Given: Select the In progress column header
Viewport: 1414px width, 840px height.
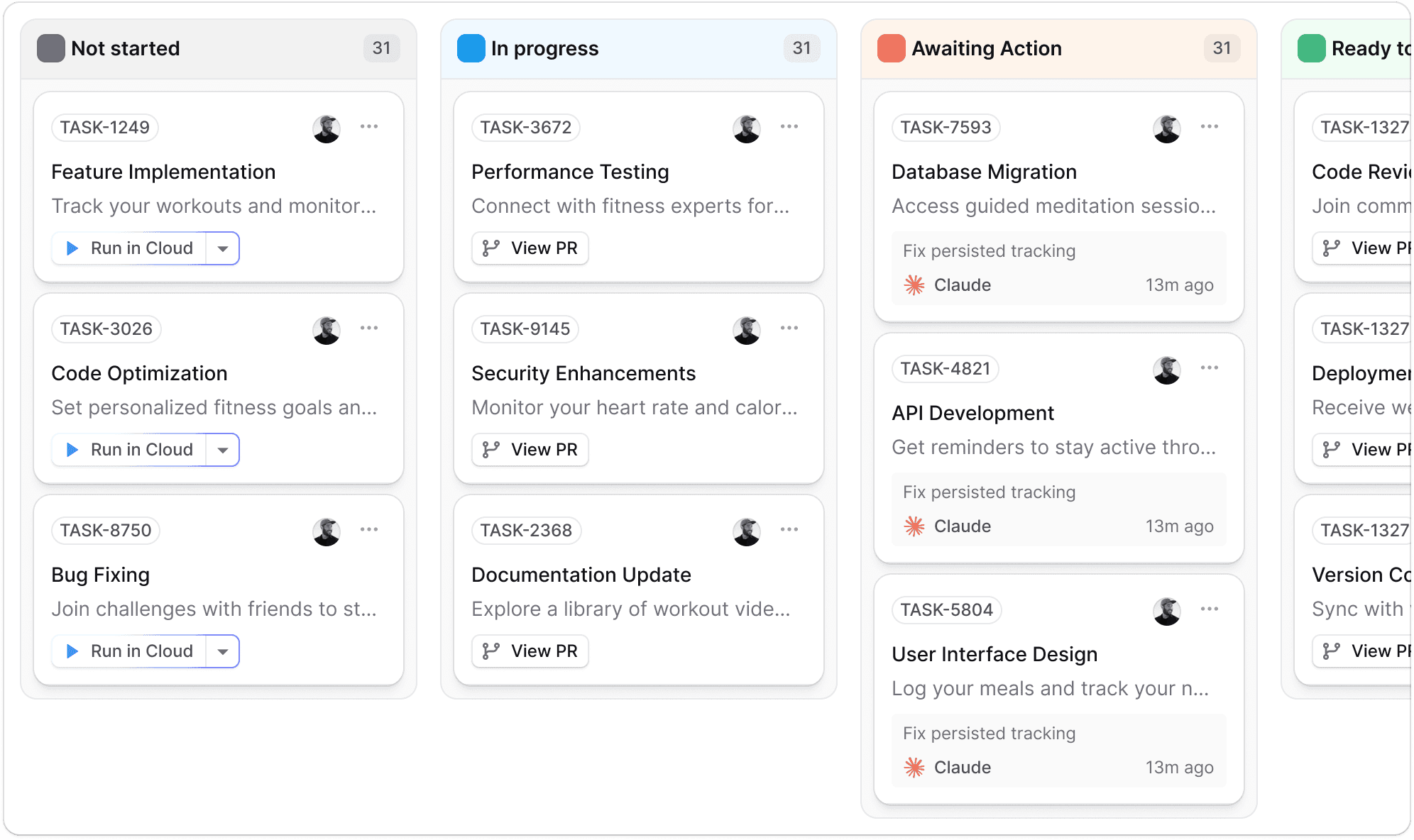Looking at the screenshot, I should (x=544, y=48).
